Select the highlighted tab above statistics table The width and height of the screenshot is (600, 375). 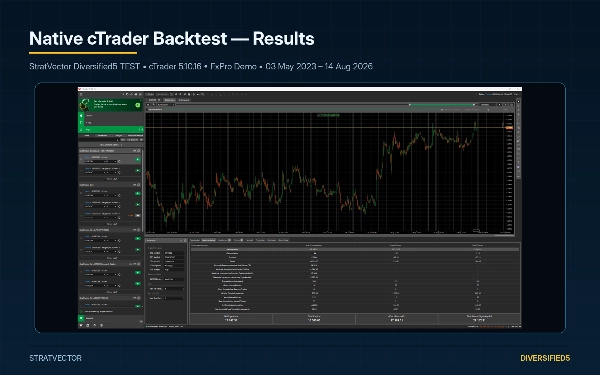(209, 240)
